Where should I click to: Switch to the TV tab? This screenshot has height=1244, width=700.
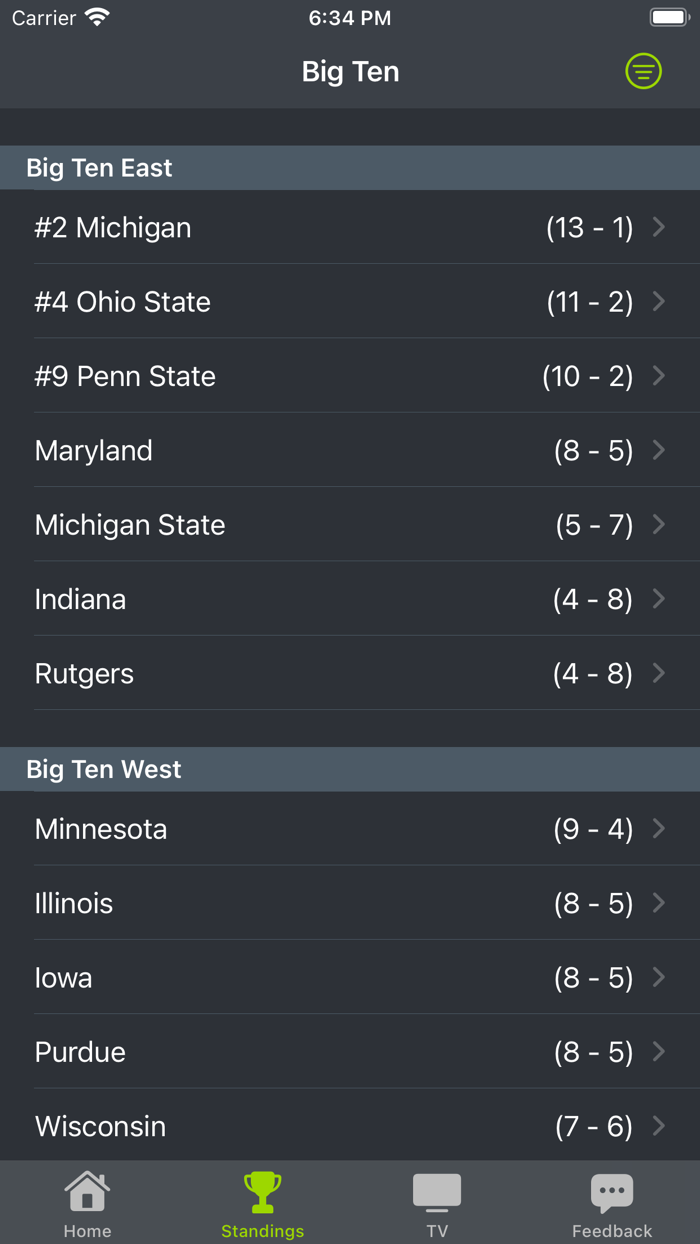pos(437,1203)
